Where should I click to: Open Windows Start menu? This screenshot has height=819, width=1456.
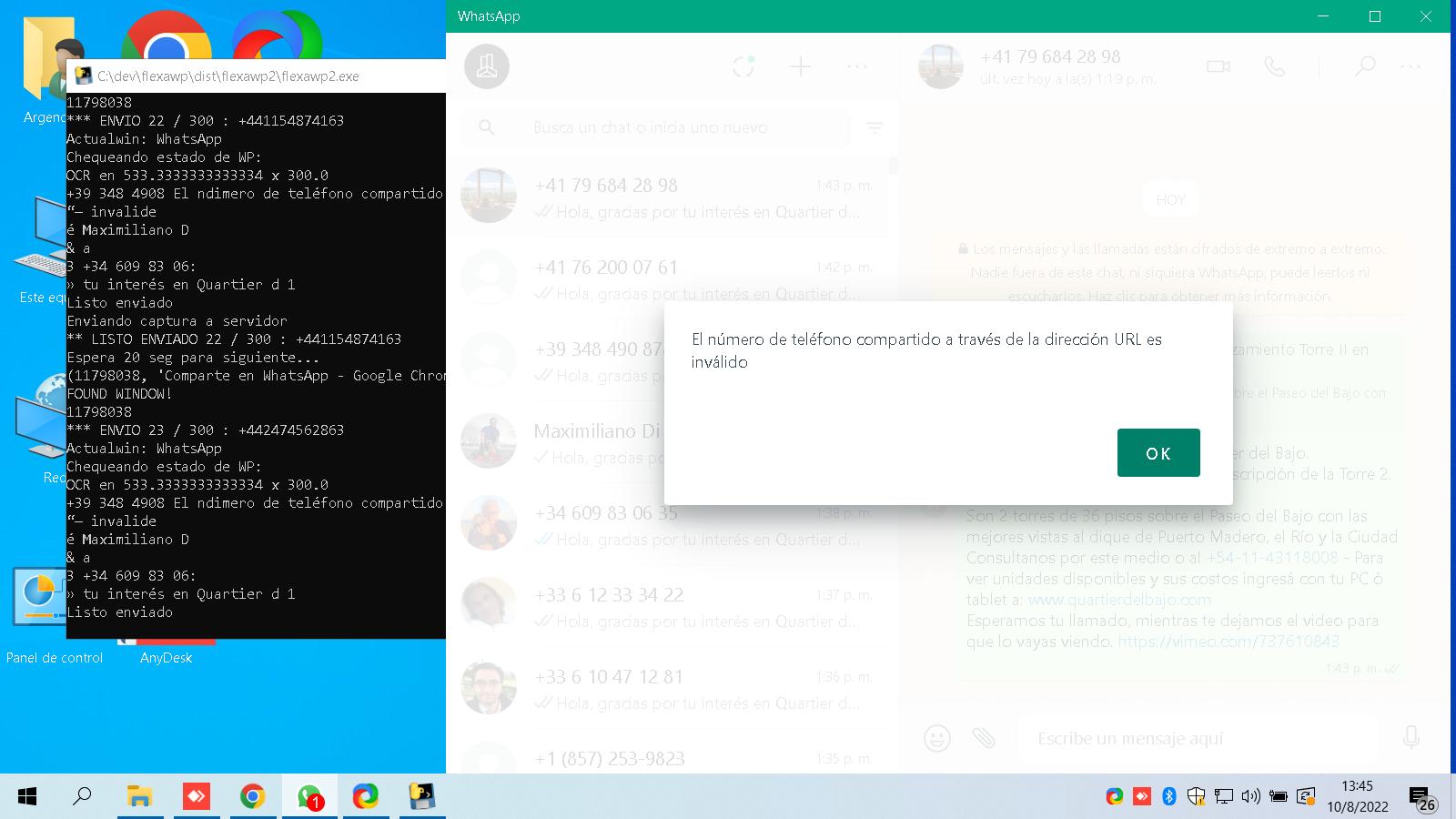pos(27,797)
